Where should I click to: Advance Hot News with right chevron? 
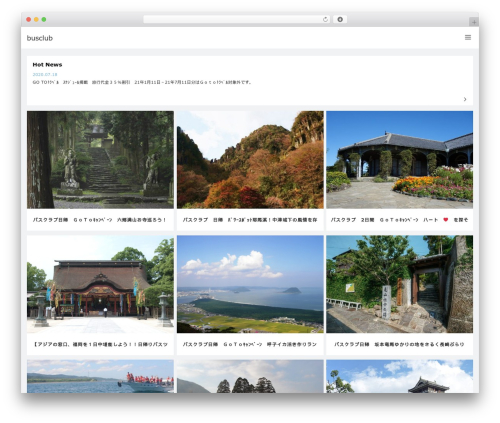(x=465, y=99)
